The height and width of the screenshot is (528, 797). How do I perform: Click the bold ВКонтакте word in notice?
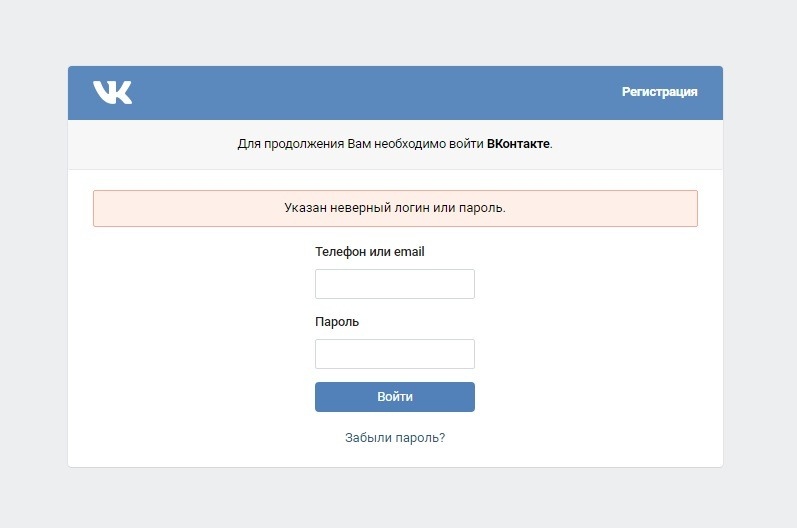point(518,144)
